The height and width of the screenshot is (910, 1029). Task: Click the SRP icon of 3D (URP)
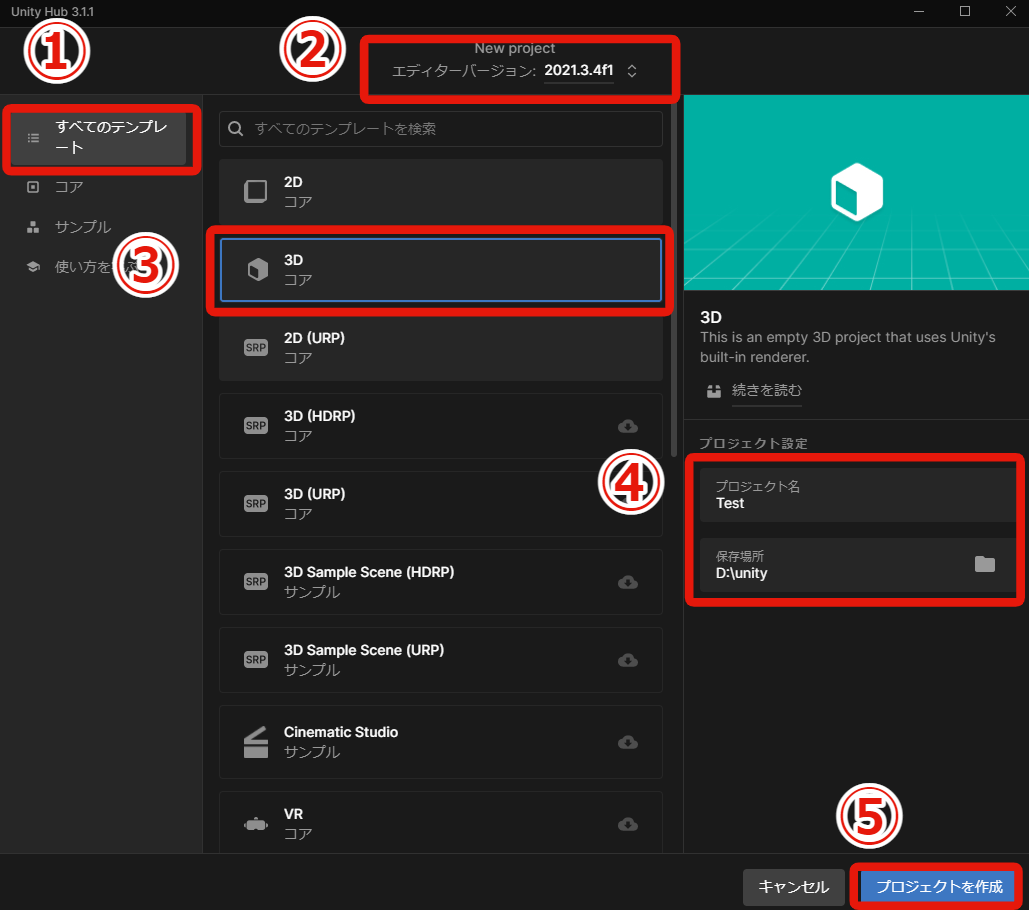256,504
